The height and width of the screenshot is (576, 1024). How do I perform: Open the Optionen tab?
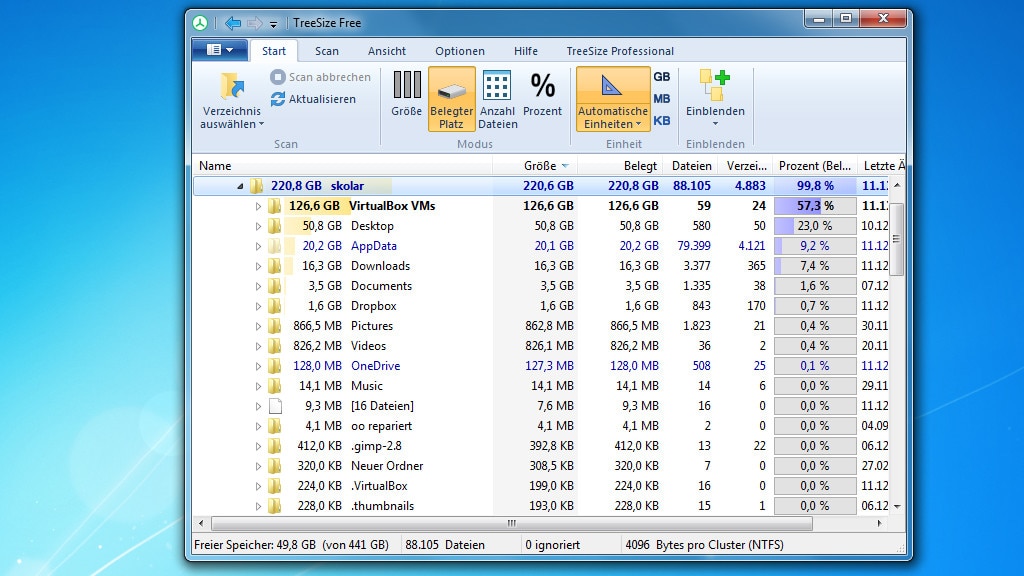459,50
